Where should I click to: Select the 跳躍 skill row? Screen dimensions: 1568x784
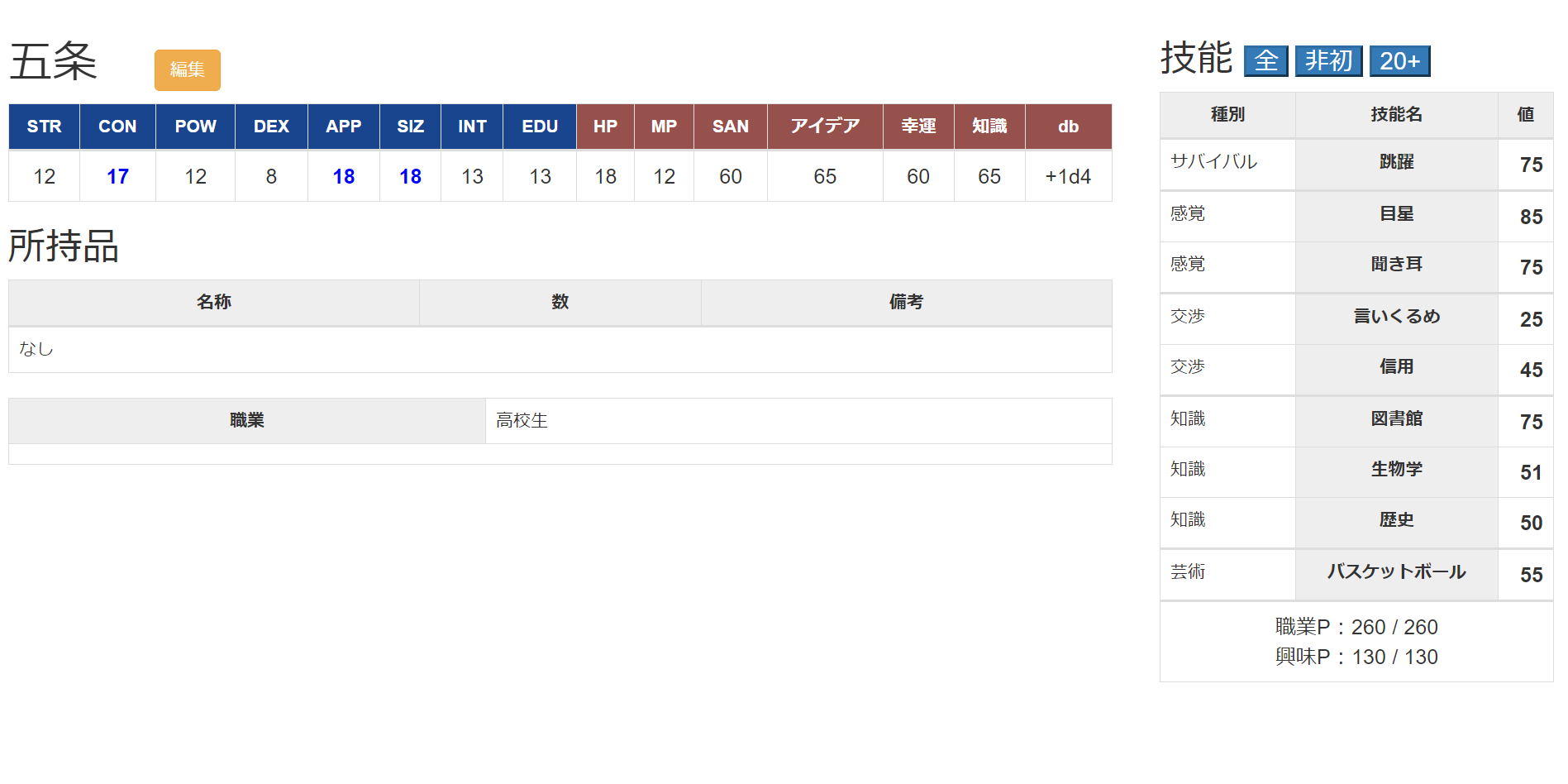[1396, 162]
